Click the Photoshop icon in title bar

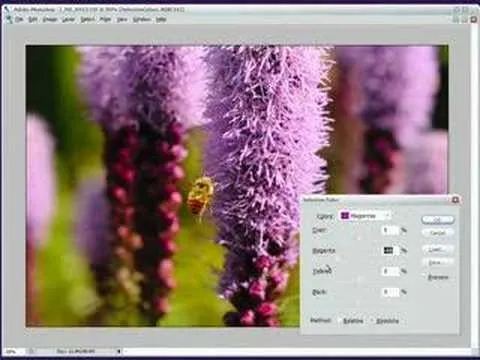(x=8, y=9)
